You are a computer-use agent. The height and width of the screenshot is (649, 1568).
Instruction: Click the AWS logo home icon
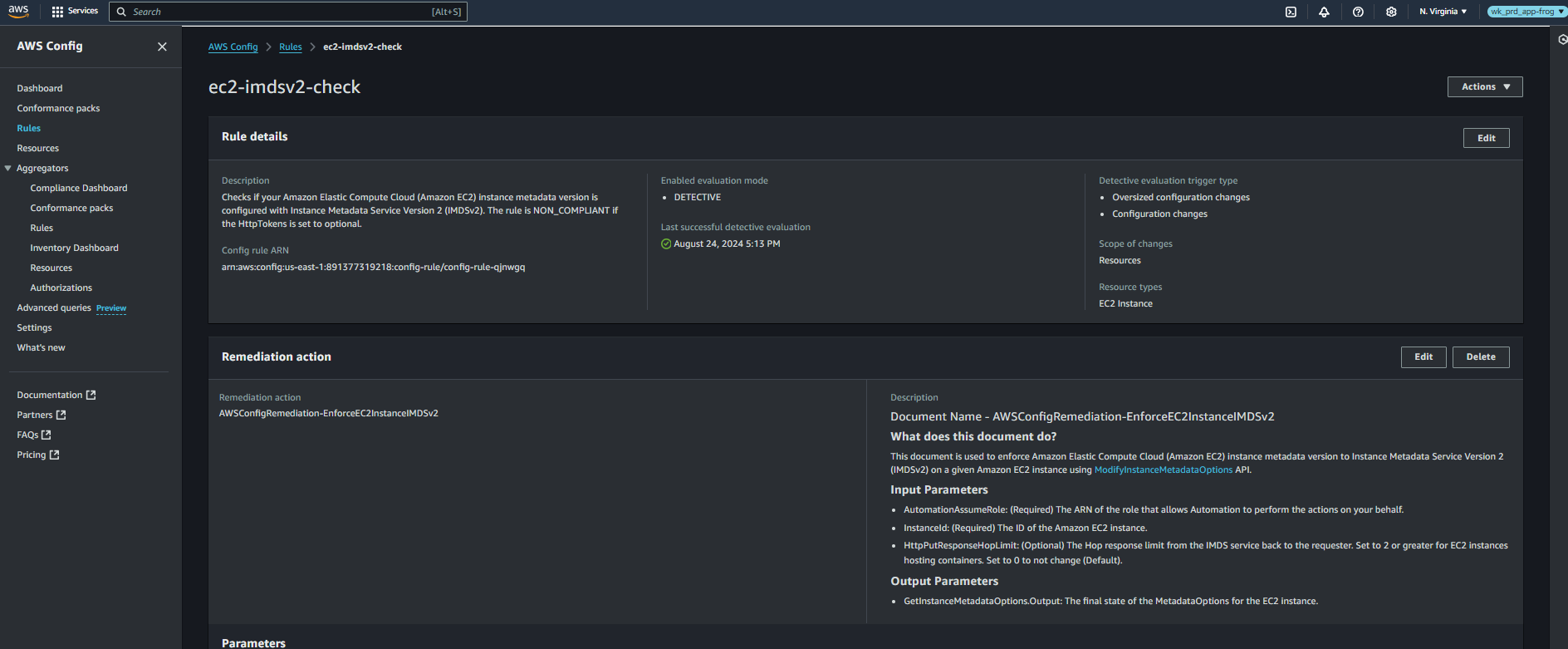(x=18, y=11)
